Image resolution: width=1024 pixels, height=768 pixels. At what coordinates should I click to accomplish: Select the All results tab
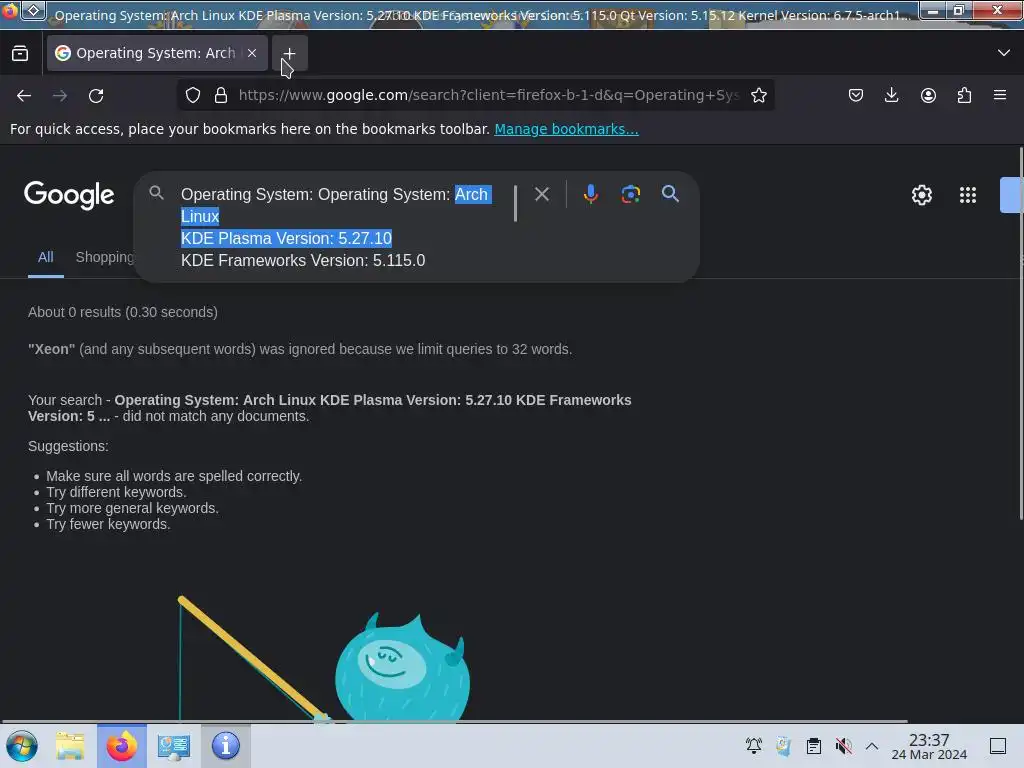coord(46,257)
